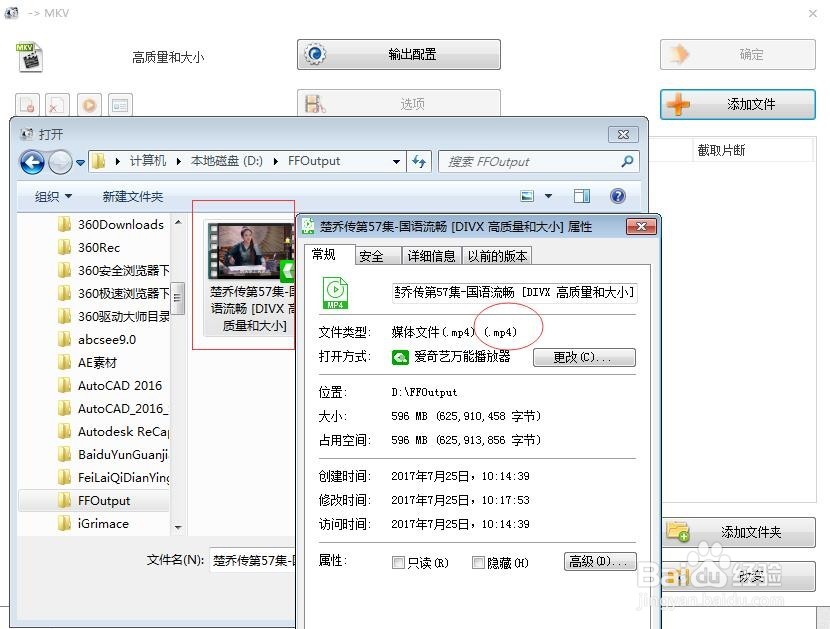This screenshot has height=629, width=830.
Task: Click the 更改 button to change default player
Action: tap(584, 358)
